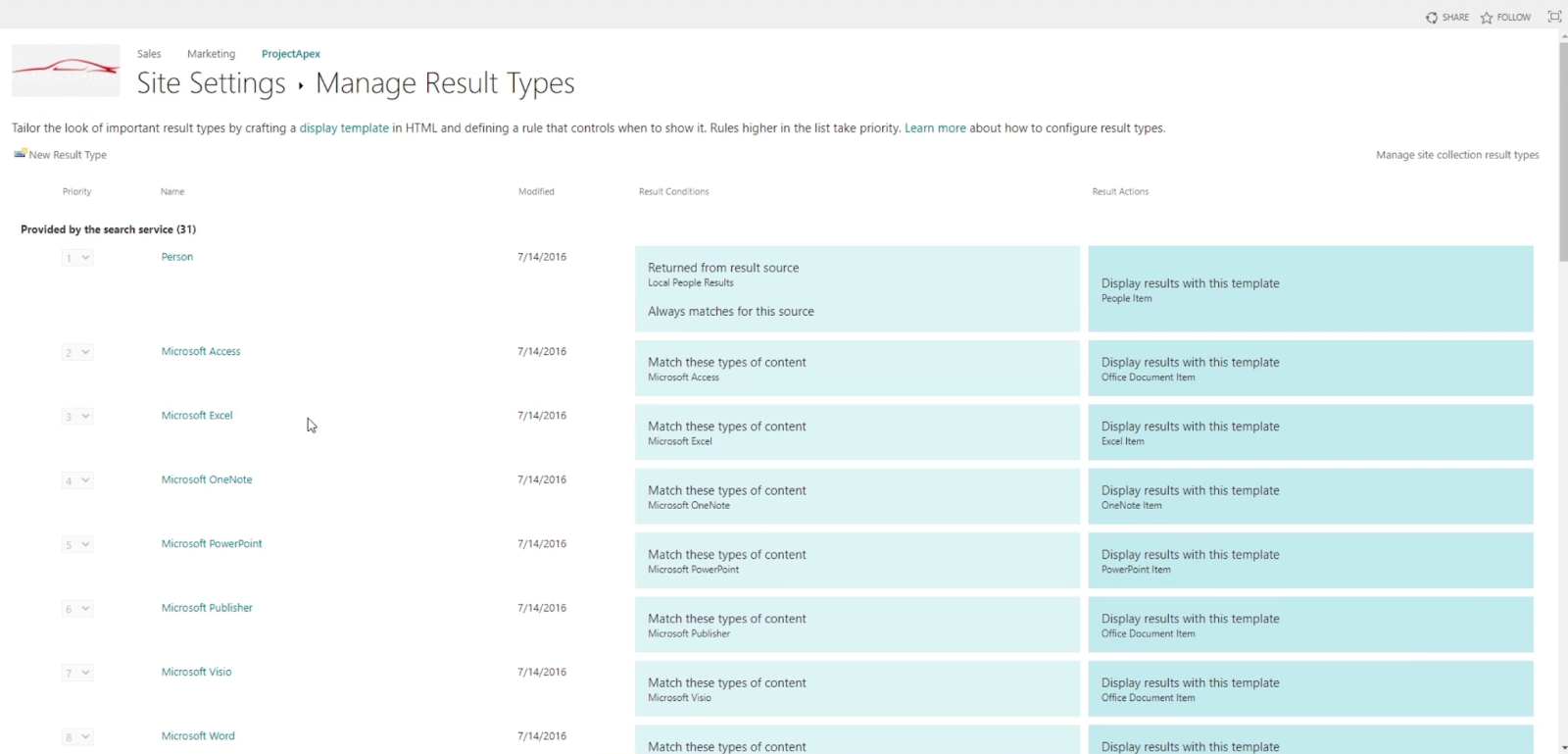1568x754 pixels.
Task: Click the Result Conditions column header
Action: click(x=674, y=192)
